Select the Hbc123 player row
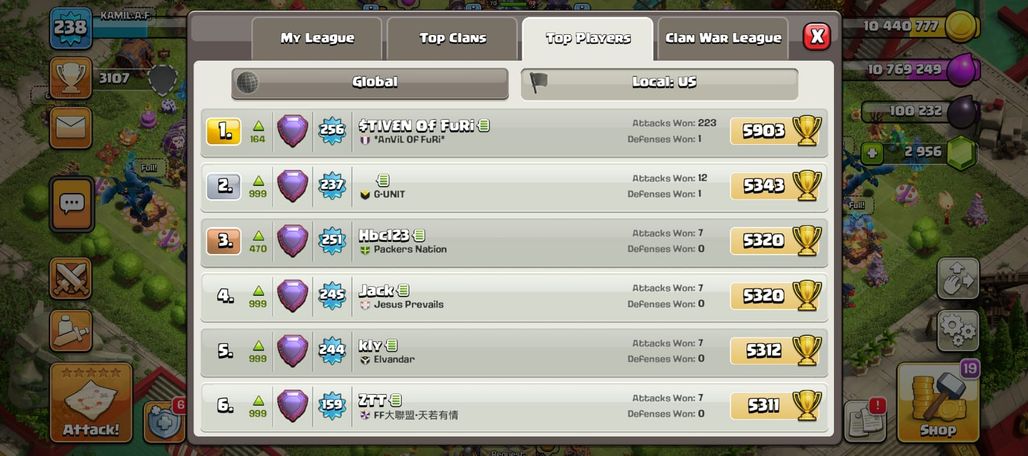This screenshot has height=456, width=1028. coord(514,241)
